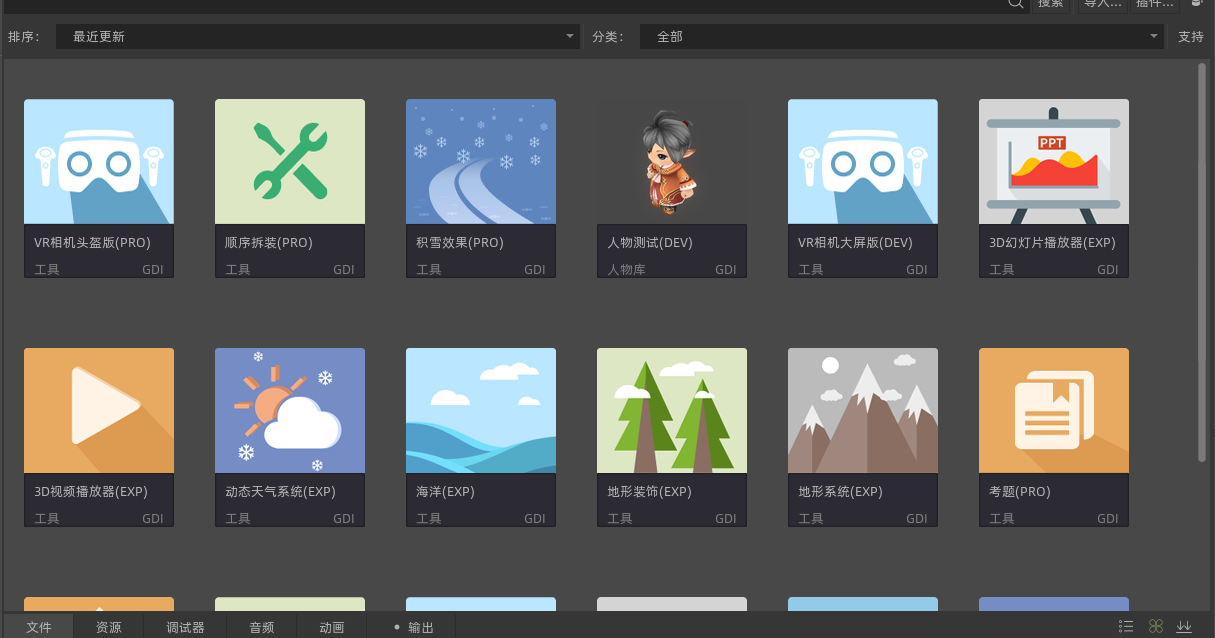1215x638 pixels.
Task: Select the 考题(PRO) document icon
Action: (x=1054, y=410)
